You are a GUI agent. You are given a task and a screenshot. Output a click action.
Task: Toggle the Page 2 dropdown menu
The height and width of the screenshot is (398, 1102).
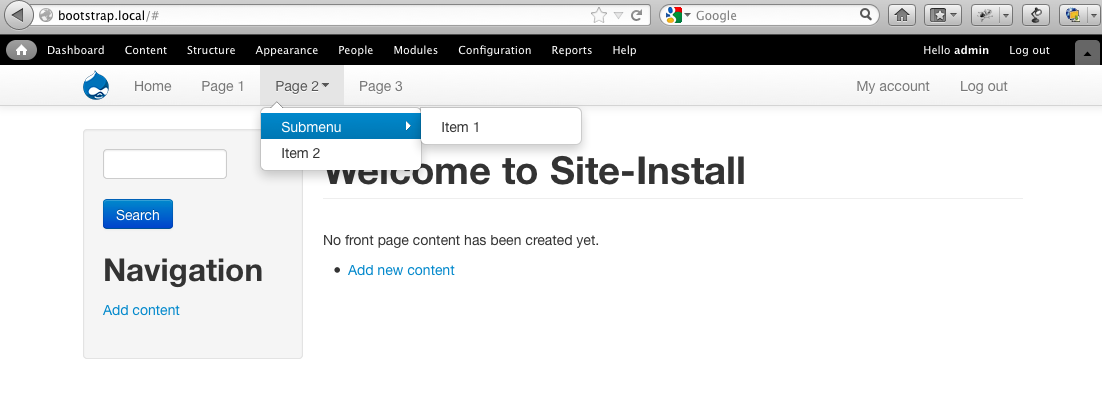point(302,86)
